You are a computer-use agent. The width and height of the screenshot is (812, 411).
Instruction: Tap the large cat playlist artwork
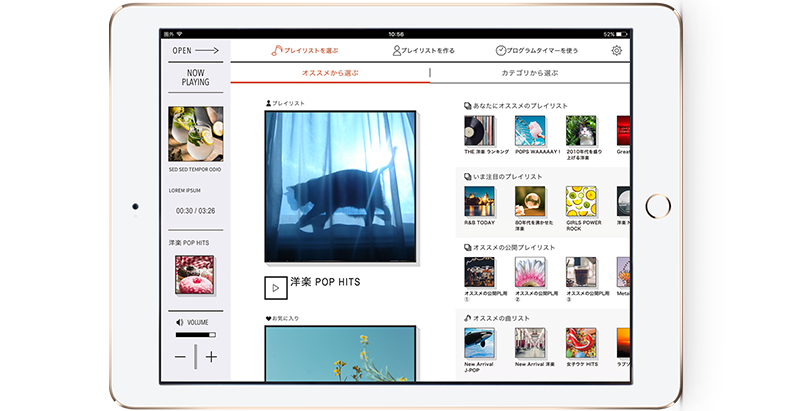tap(340, 187)
